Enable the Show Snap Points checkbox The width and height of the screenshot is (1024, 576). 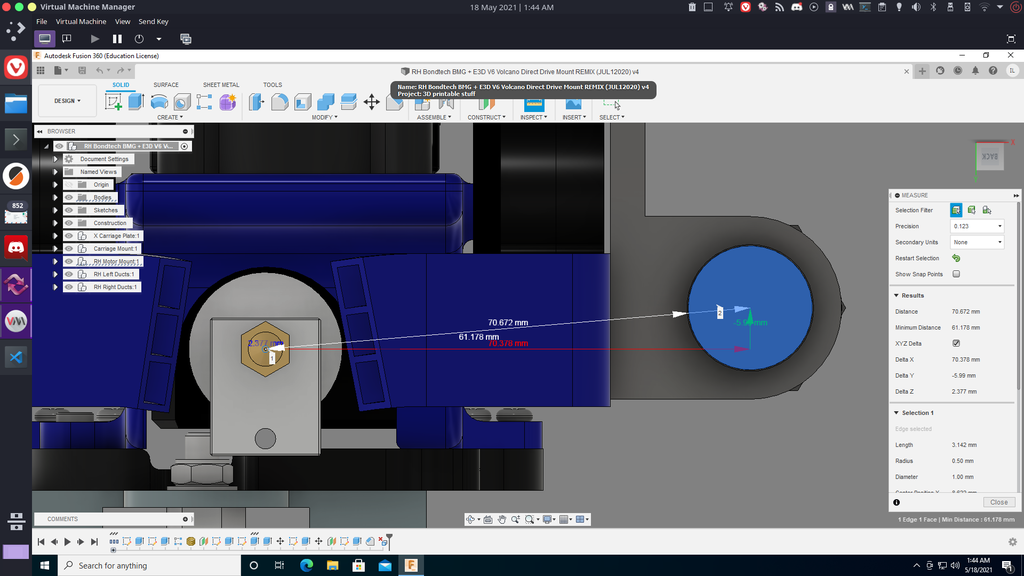[x=956, y=274]
